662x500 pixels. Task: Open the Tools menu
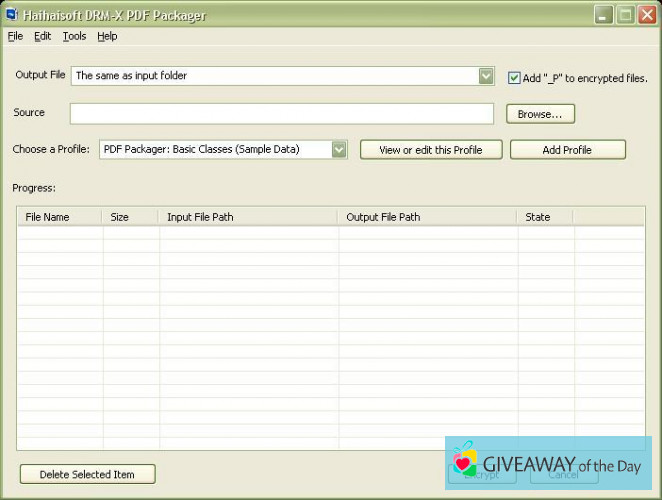74,36
